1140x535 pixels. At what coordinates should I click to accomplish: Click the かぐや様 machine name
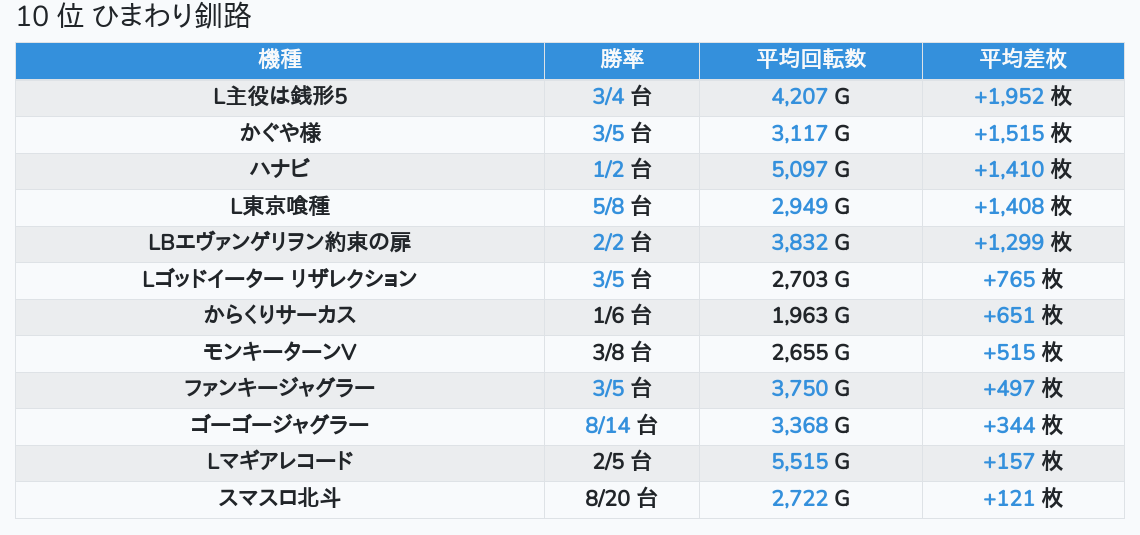click(280, 133)
